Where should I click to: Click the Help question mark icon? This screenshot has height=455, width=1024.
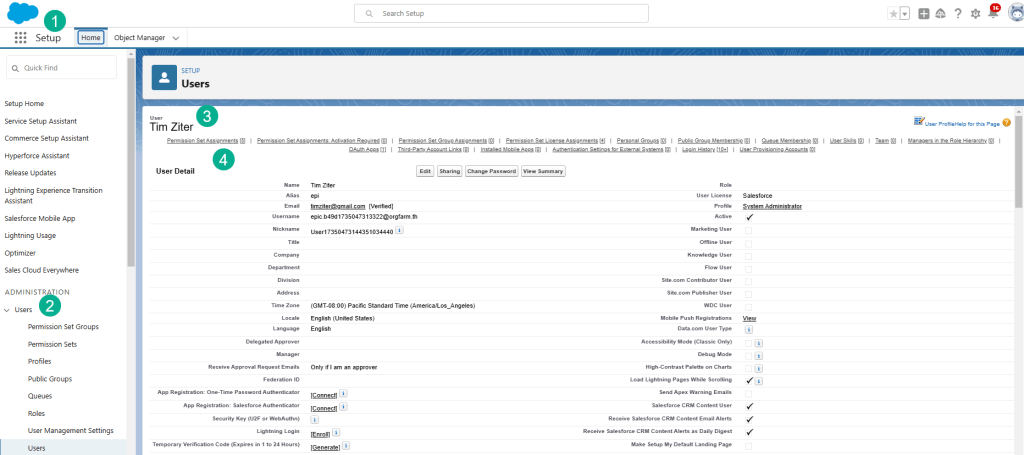(957, 14)
